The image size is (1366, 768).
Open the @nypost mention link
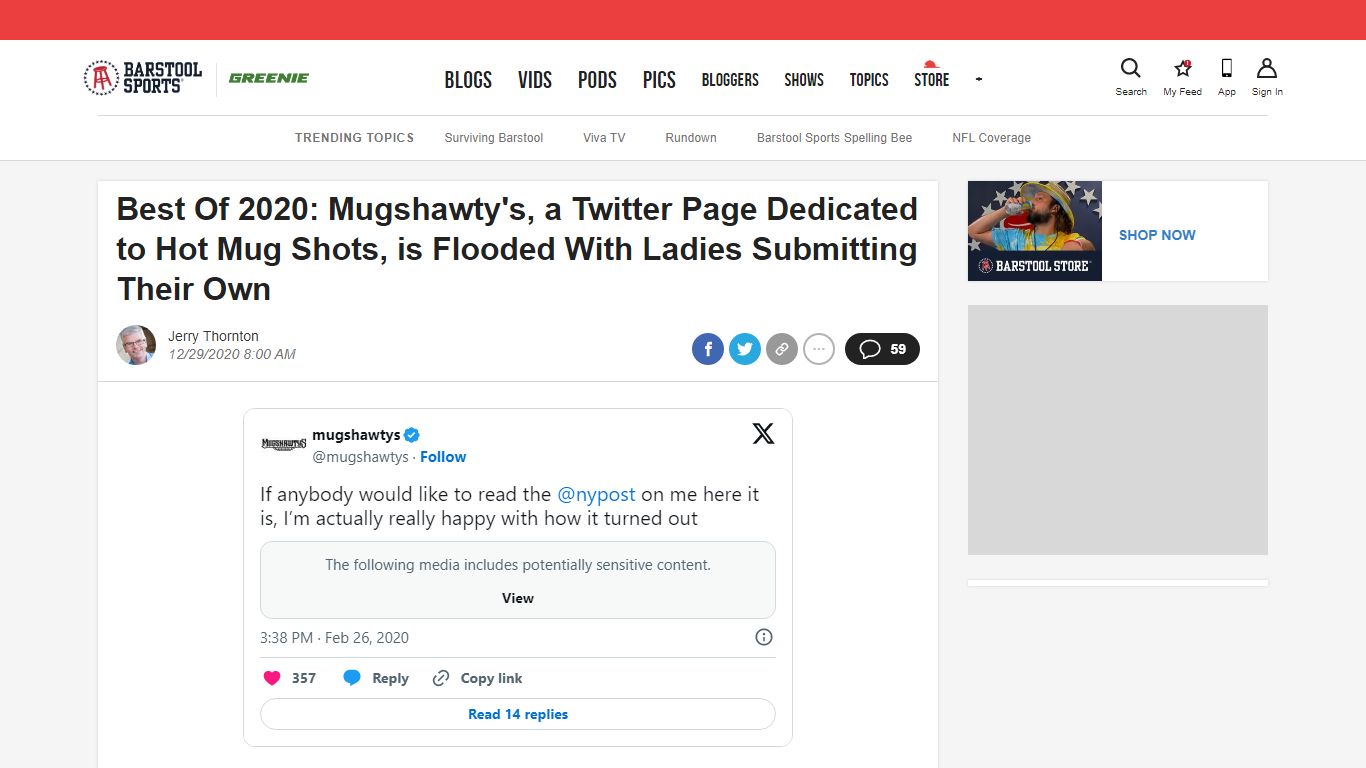click(596, 494)
